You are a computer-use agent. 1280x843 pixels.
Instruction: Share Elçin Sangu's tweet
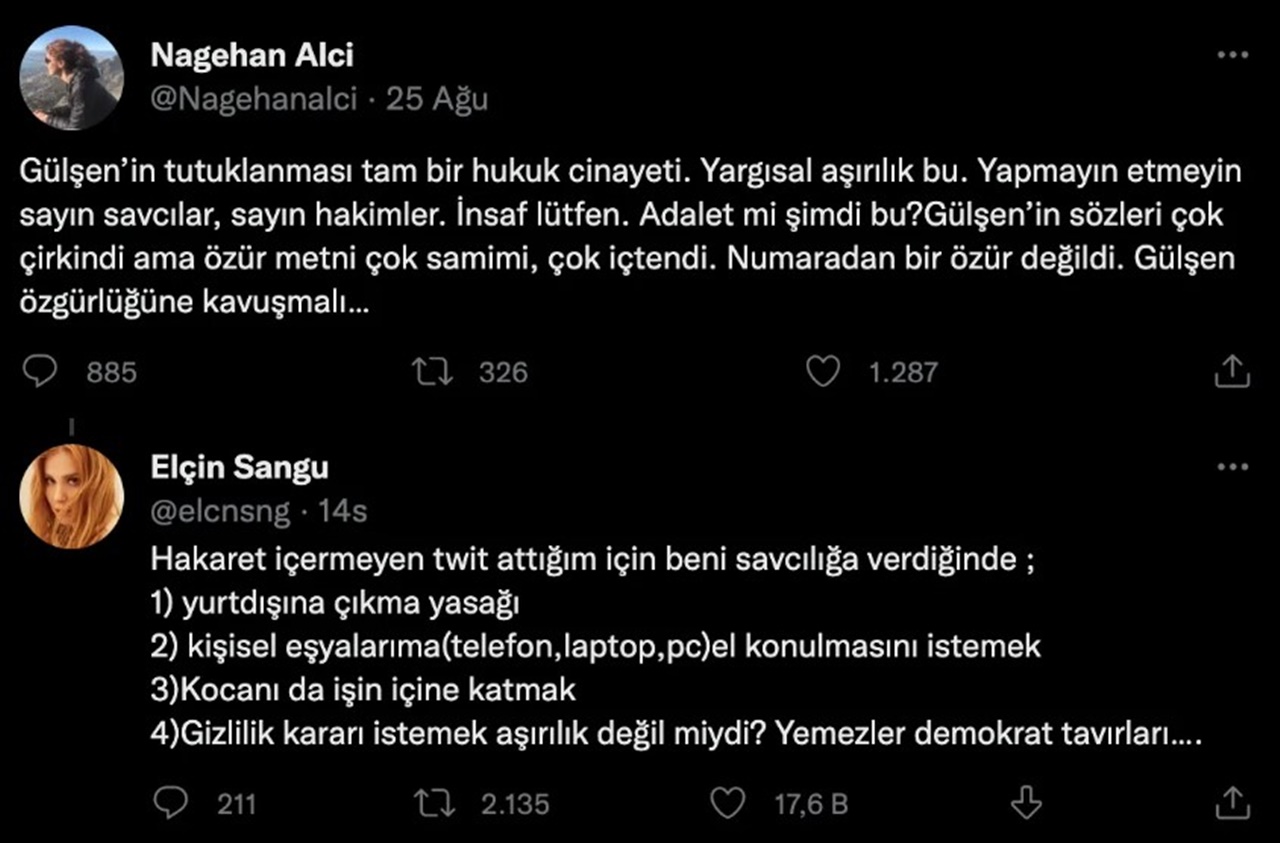pos(1232,802)
